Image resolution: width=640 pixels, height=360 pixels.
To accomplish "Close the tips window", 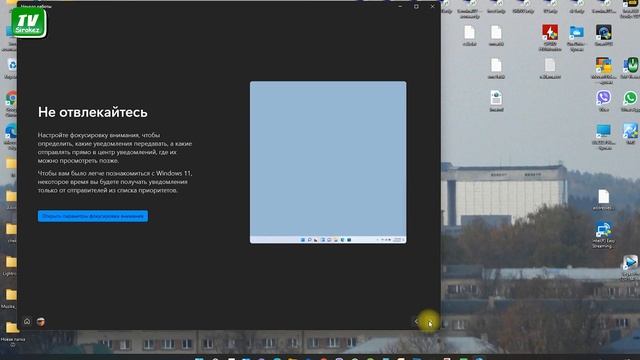I will pos(432,7).
